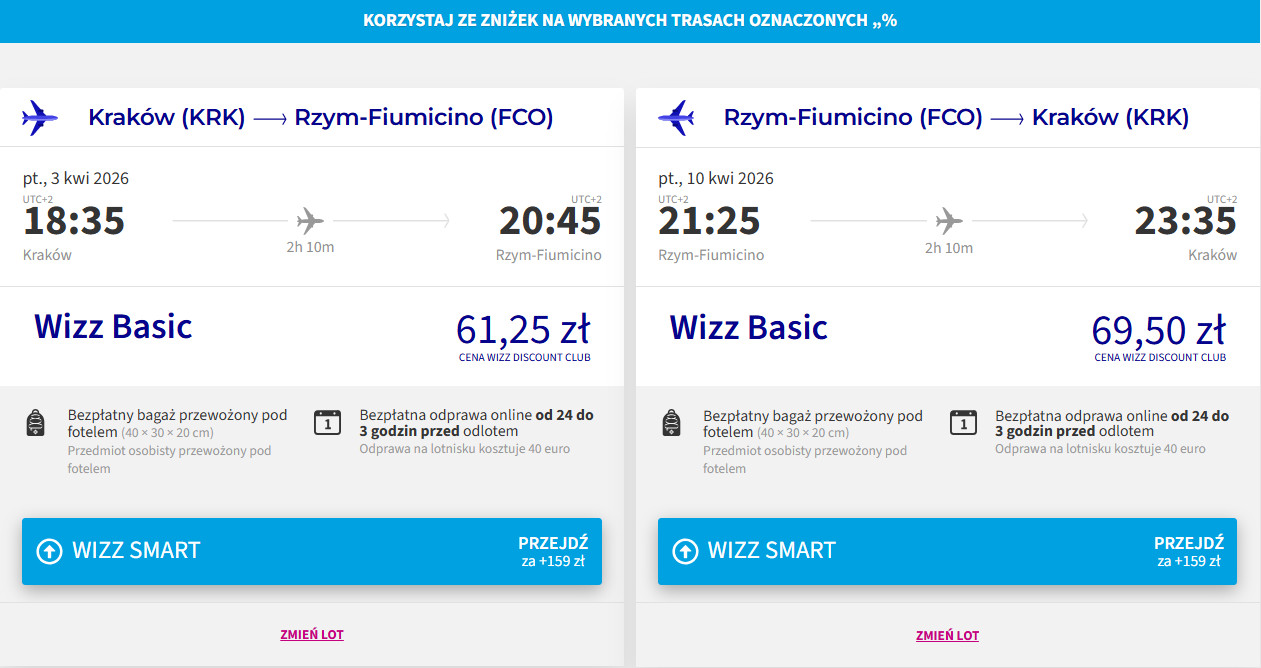This screenshot has width=1261, height=668.
Task: Click ZMIEŃ LOT under the Kraków departure flight
Action: click(x=312, y=635)
